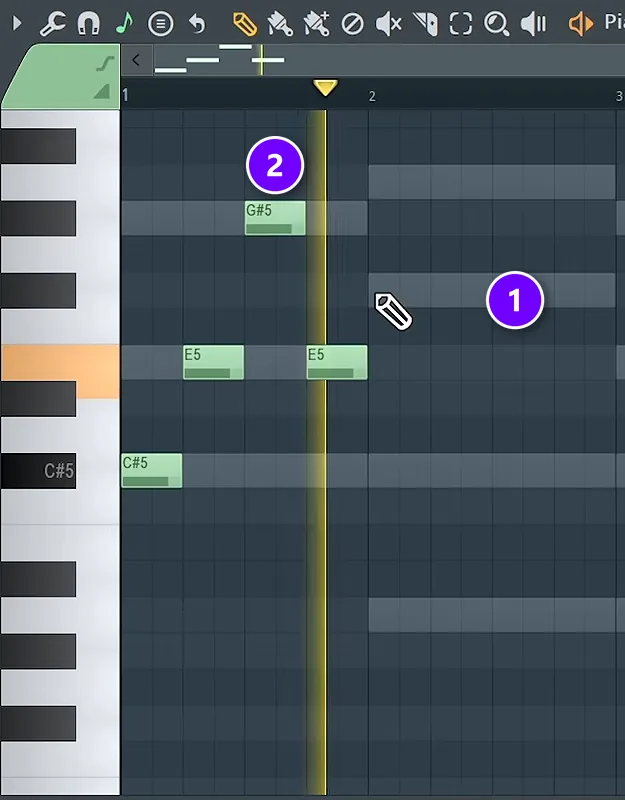The height and width of the screenshot is (800, 625).
Task: Select the Delete tool icon
Action: point(352,24)
